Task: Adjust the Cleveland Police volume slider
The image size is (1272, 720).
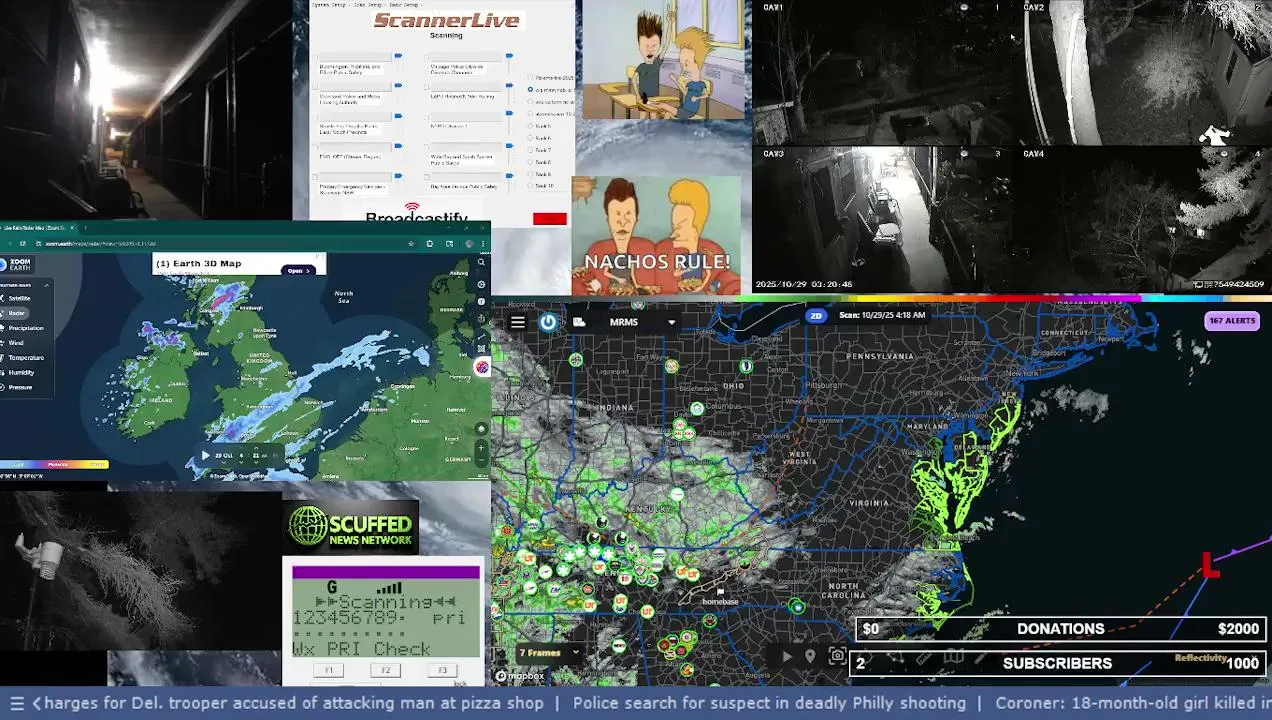Action: pyautogui.click(x=398, y=85)
